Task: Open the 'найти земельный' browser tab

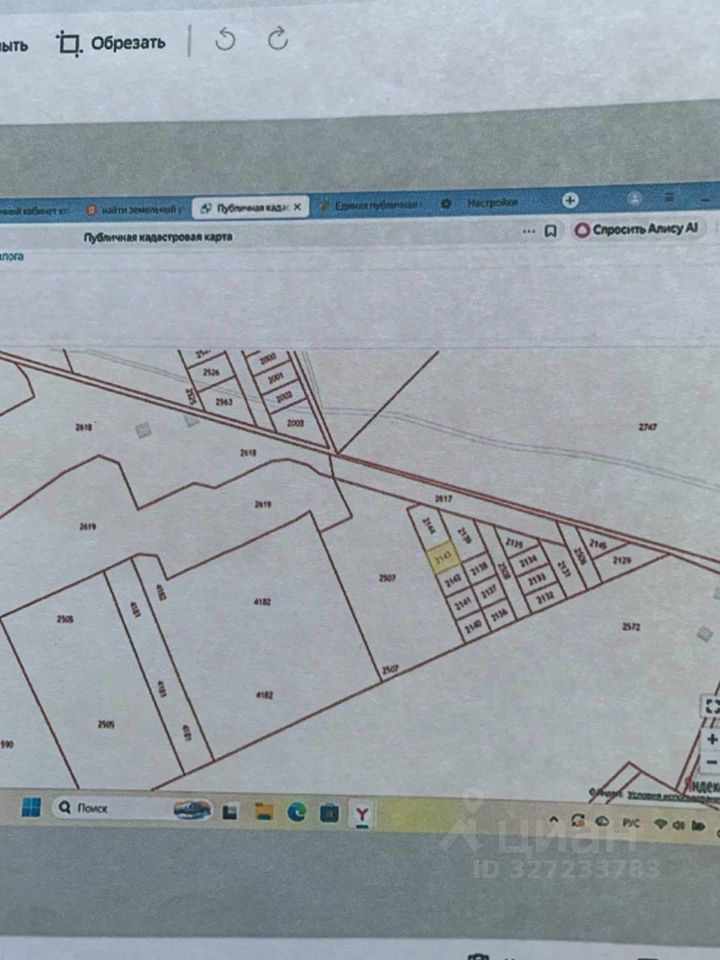Action: tap(135, 210)
